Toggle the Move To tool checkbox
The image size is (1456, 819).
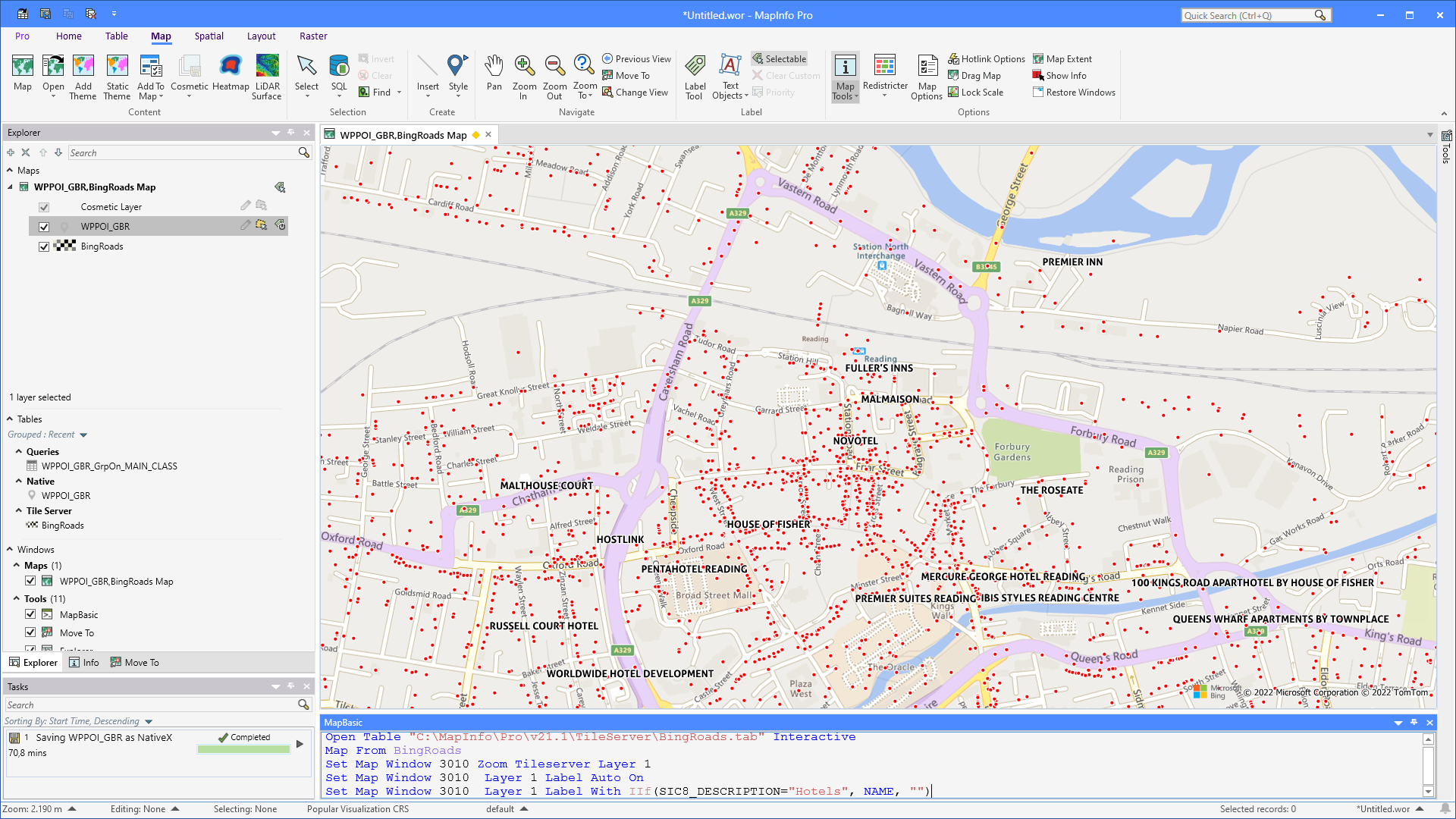pos(30,632)
